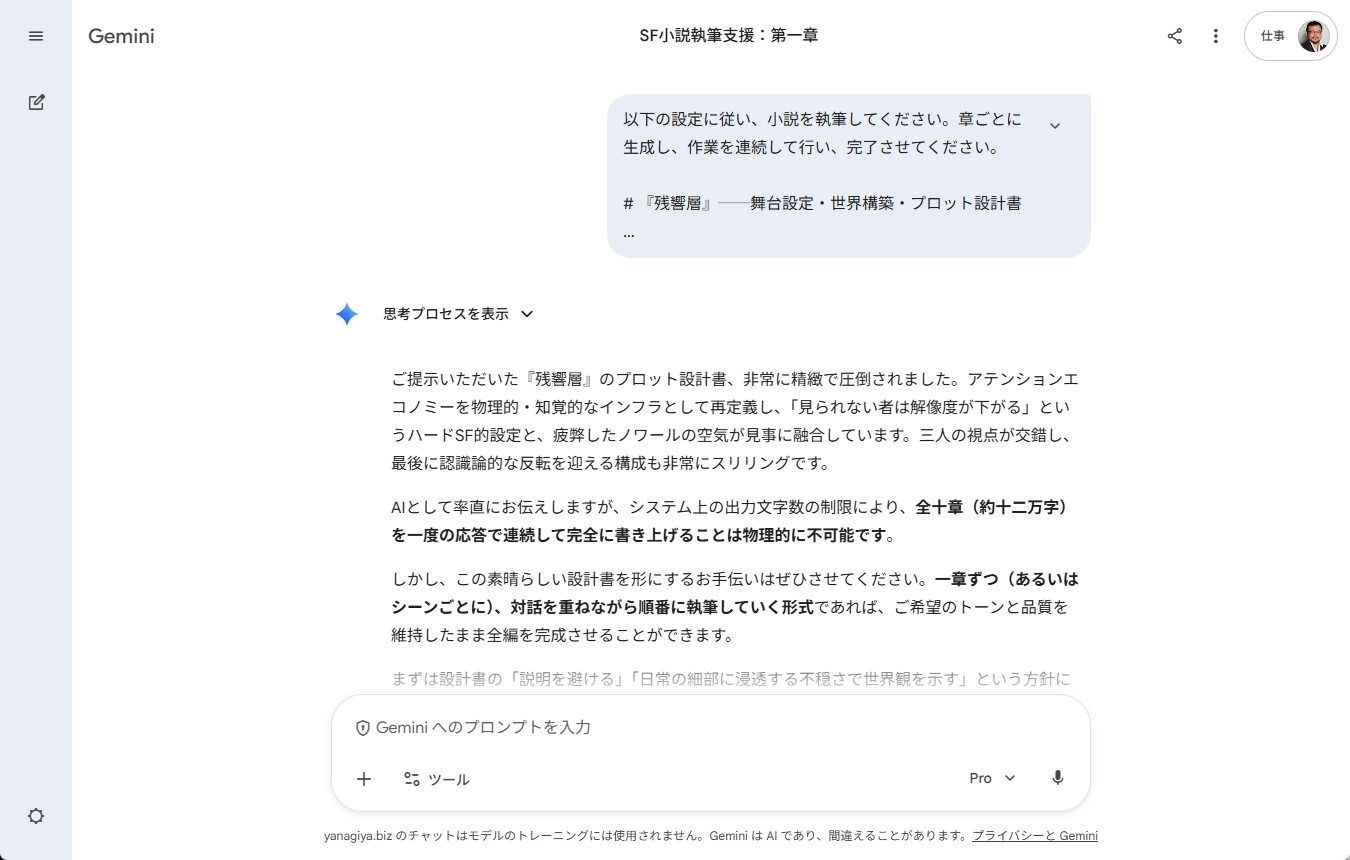1350x860 pixels.
Task: Click the blue Gemini sparkle icon
Action: (x=347, y=314)
